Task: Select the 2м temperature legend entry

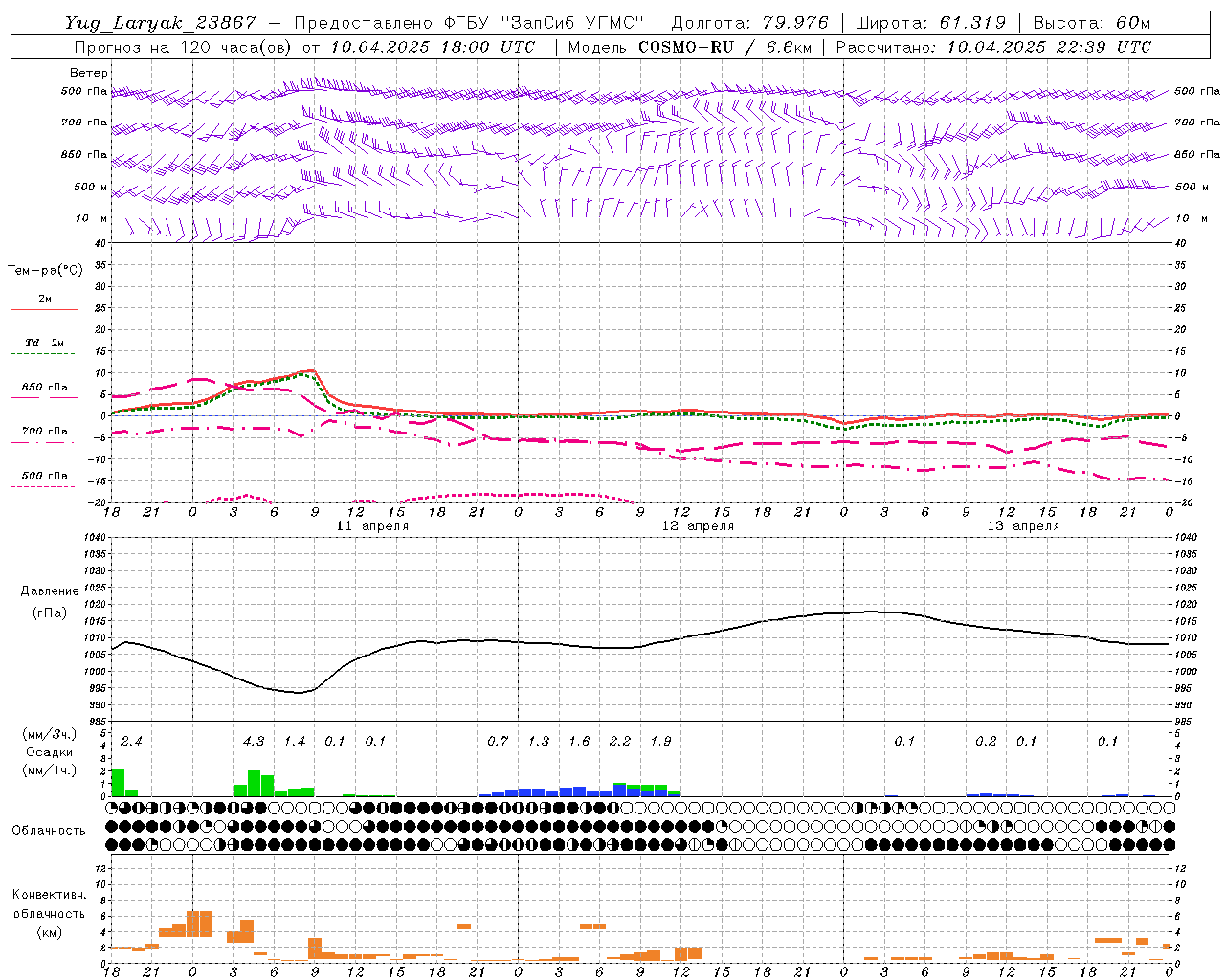Action: pos(45,299)
